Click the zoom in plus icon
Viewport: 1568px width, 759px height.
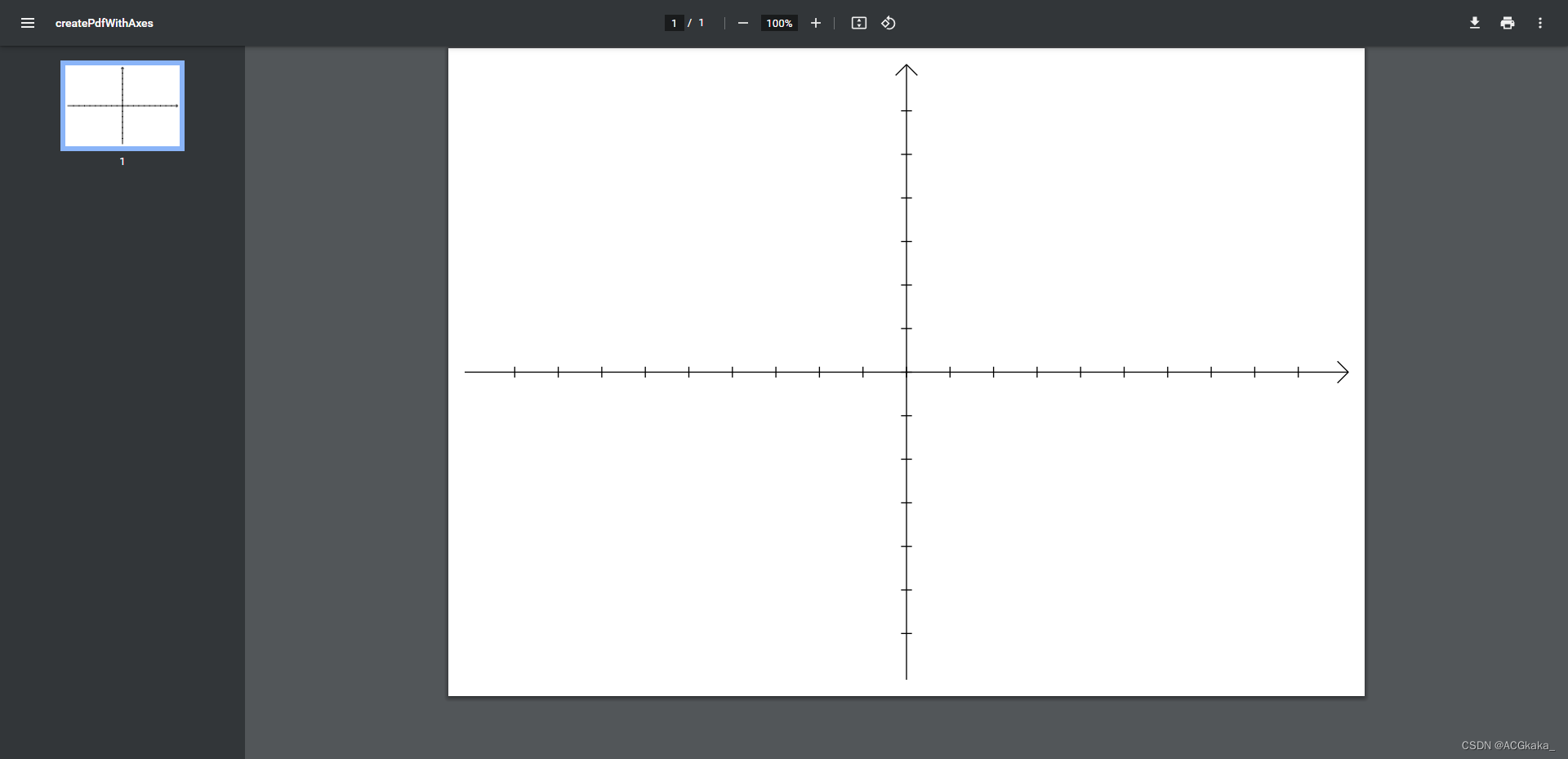[x=815, y=23]
